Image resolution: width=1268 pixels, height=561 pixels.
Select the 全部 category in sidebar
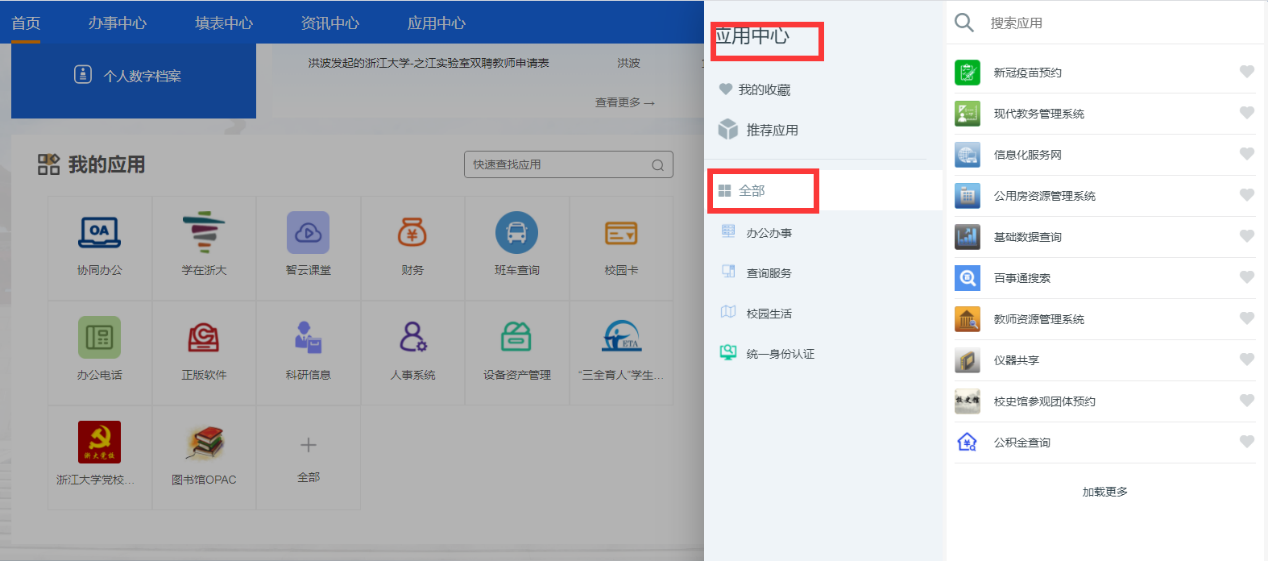coord(823,190)
